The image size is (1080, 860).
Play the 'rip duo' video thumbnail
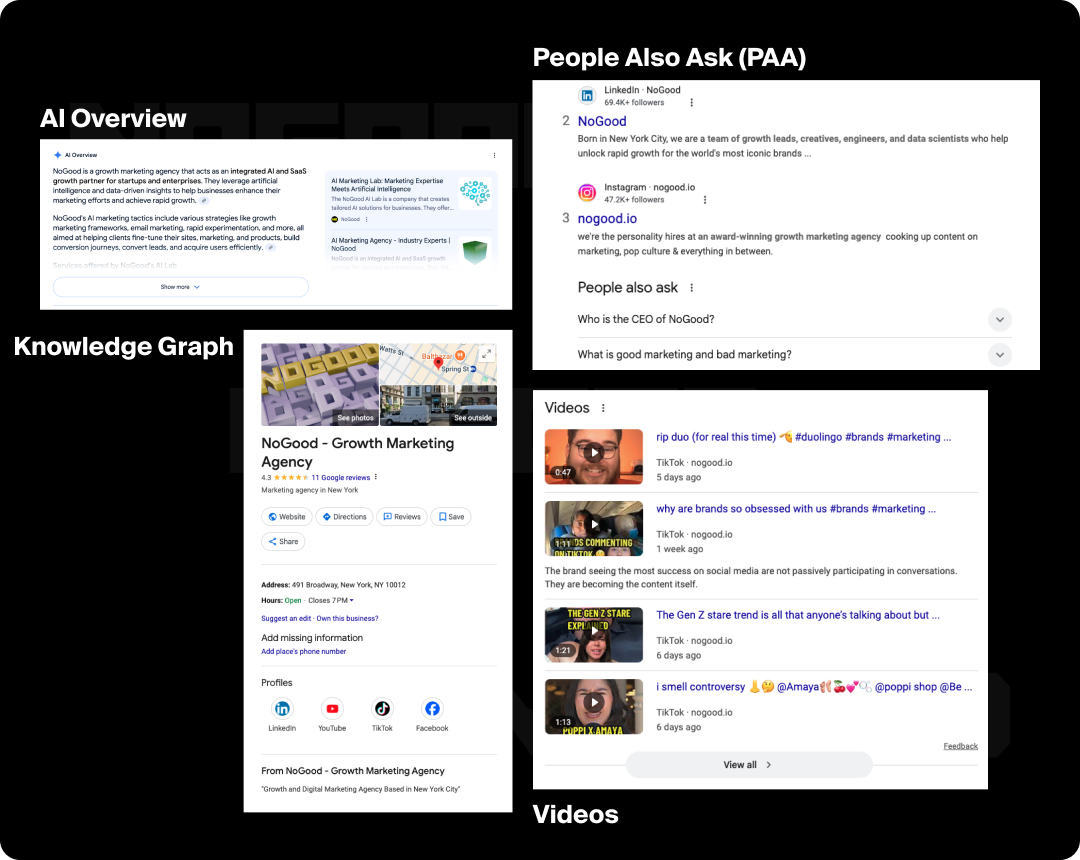[x=594, y=457]
